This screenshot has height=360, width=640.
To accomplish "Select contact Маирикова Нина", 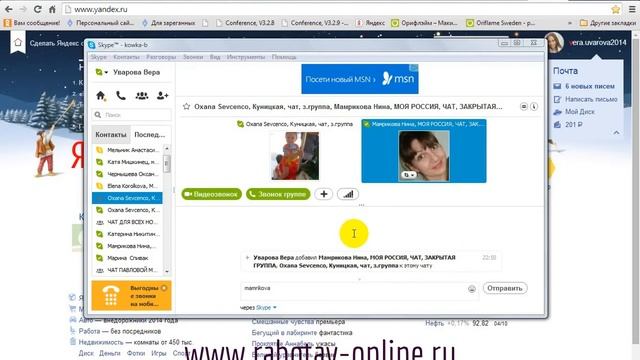I will pos(127,246).
